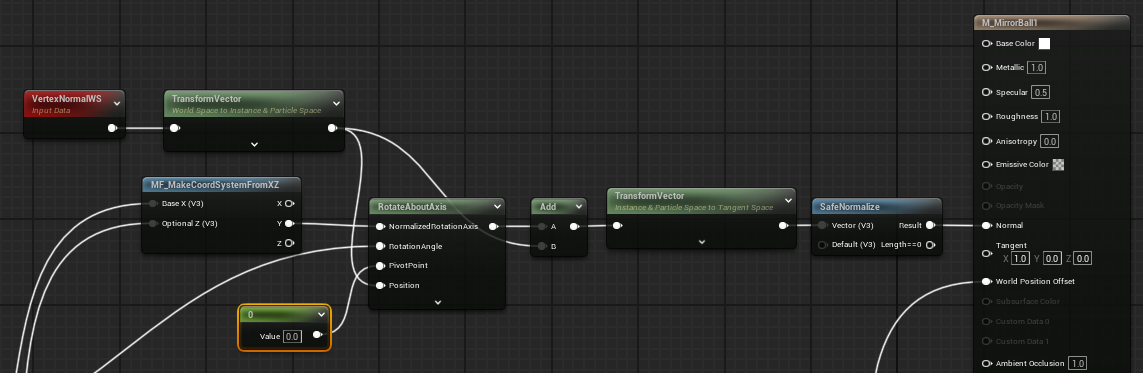The height and width of the screenshot is (373, 1143).
Task: Click the Normal input pin on M_MirrorBall1
Action: point(987,225)
